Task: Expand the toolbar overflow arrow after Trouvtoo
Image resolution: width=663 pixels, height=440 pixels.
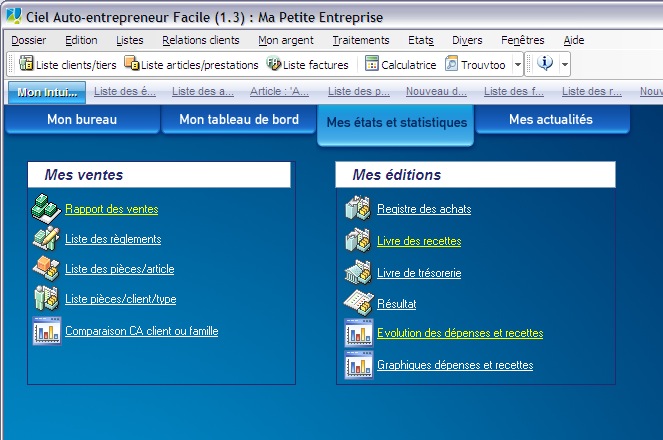Action: tap(518, 65)
